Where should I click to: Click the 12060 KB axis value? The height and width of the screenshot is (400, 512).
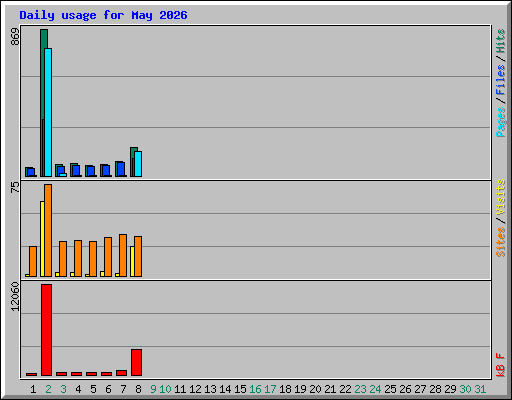(x=15, y=297)
